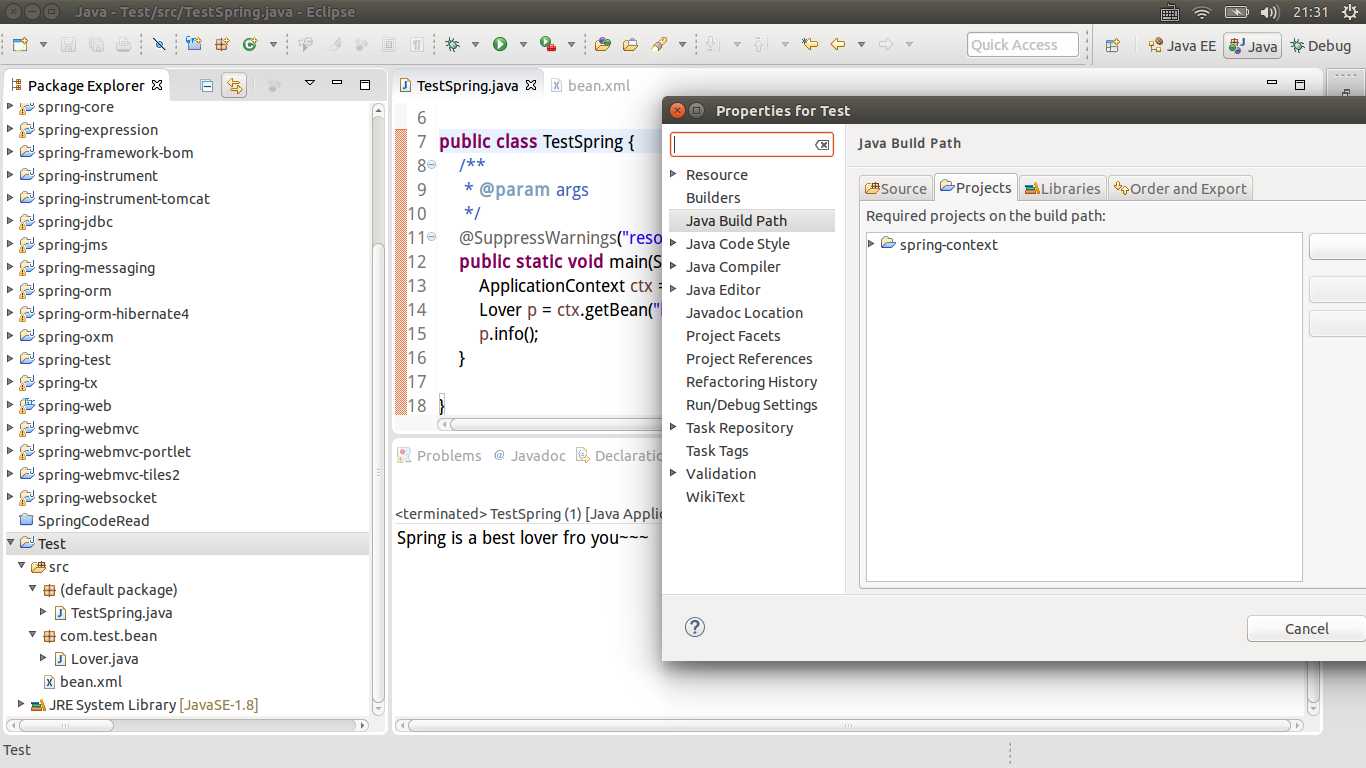Focus the Quick Access search field
Image resolution: width=1366 pixels, height=768 pixels.
click(1023, 45)
